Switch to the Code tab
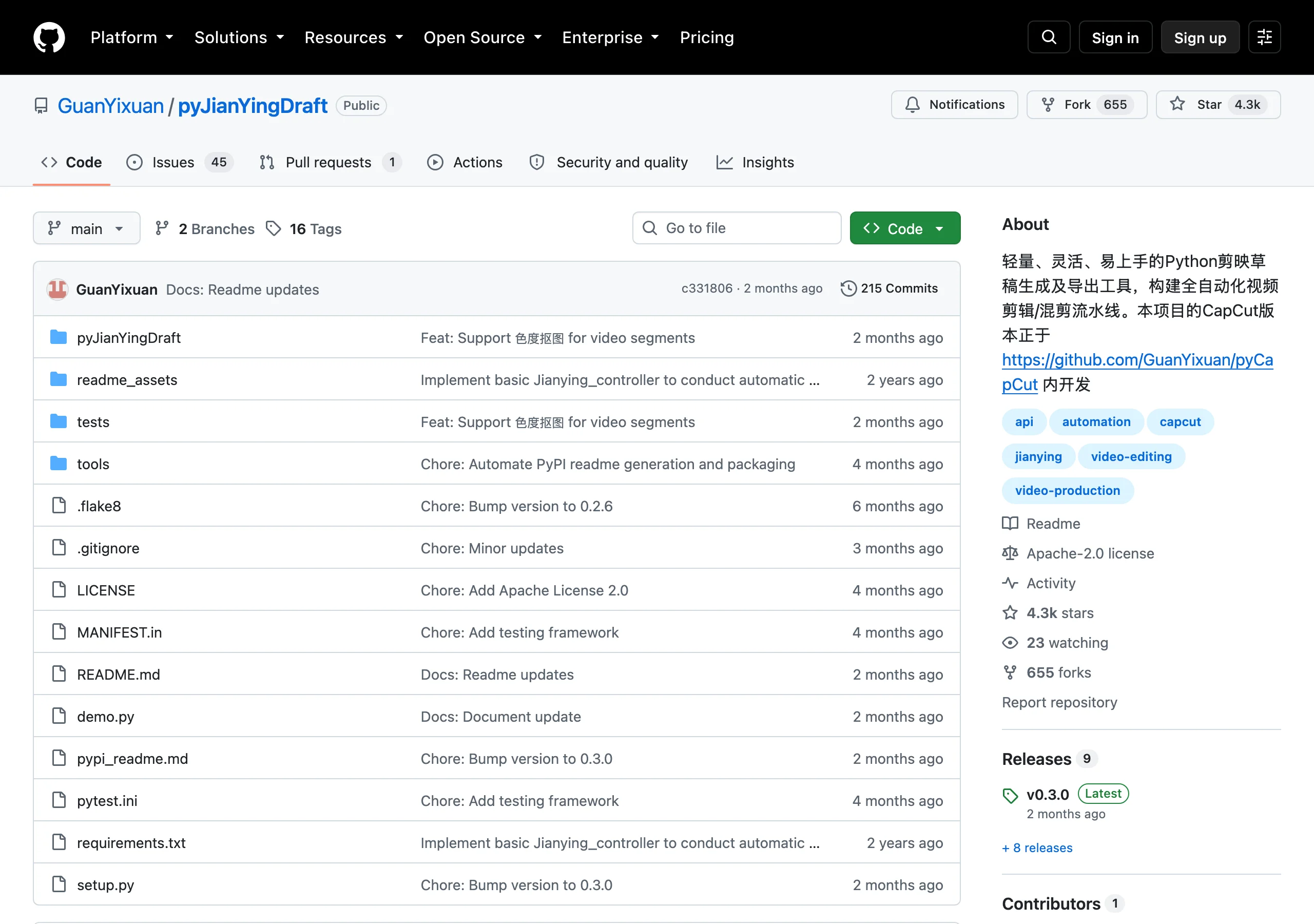 click(71, 163)
